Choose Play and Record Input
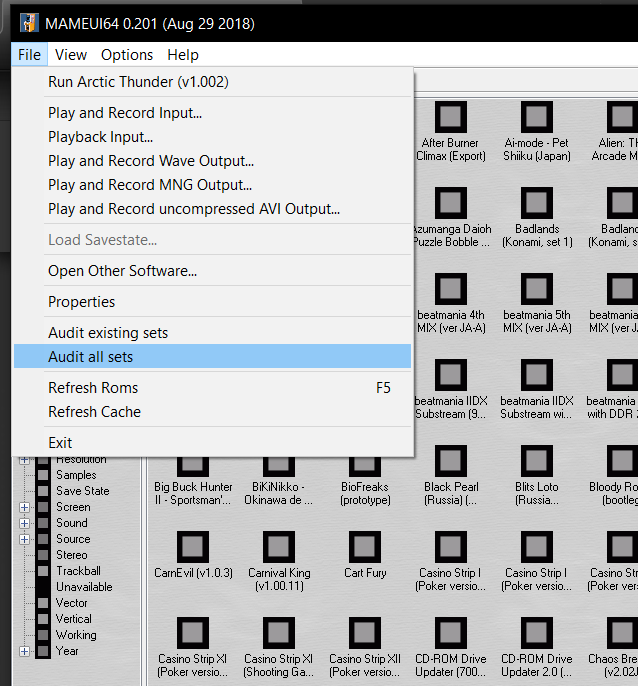This screenshot has width=638, height=686. (x=213, y=113)
